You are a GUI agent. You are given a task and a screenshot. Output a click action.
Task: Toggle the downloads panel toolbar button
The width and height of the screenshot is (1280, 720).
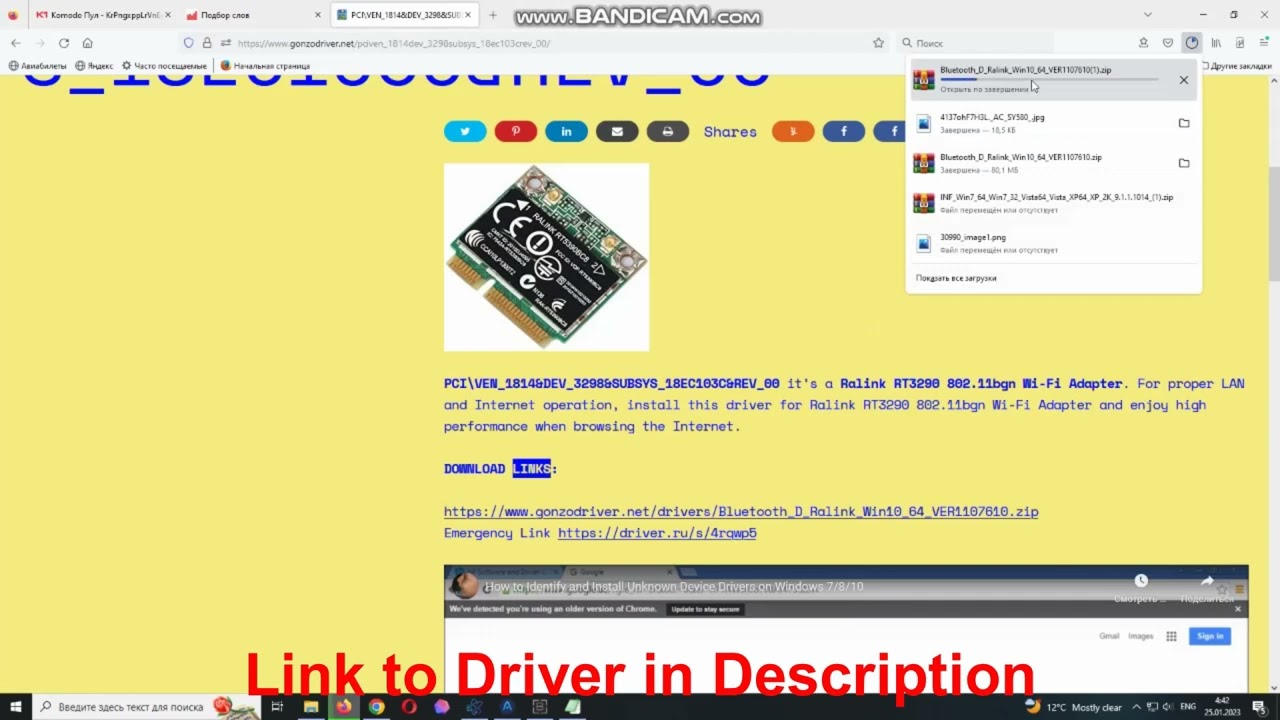(1191, 43)
